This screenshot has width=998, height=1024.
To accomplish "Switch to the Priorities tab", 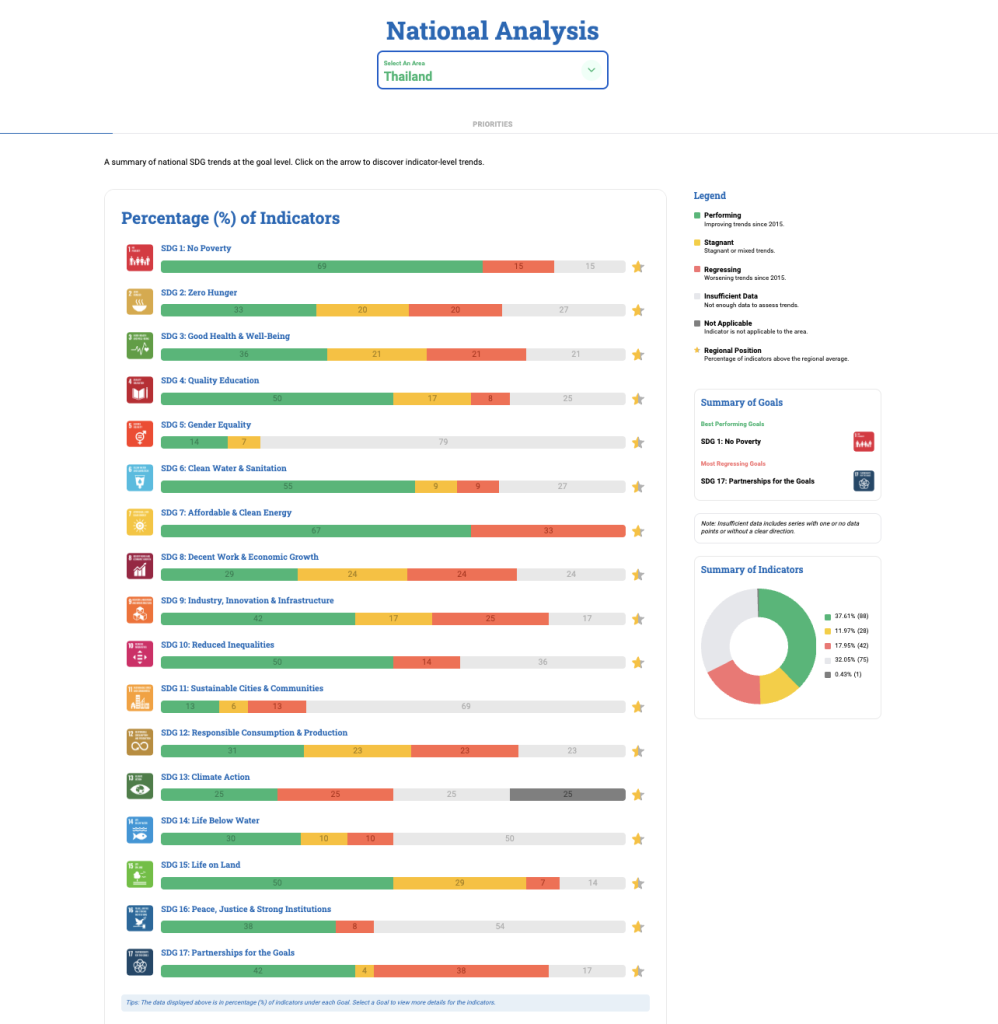I will [x=492, y=124].
